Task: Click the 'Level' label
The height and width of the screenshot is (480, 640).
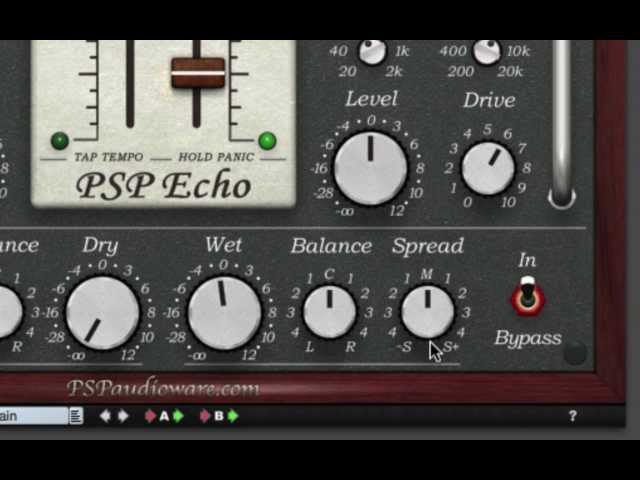Action: [371, 99]
